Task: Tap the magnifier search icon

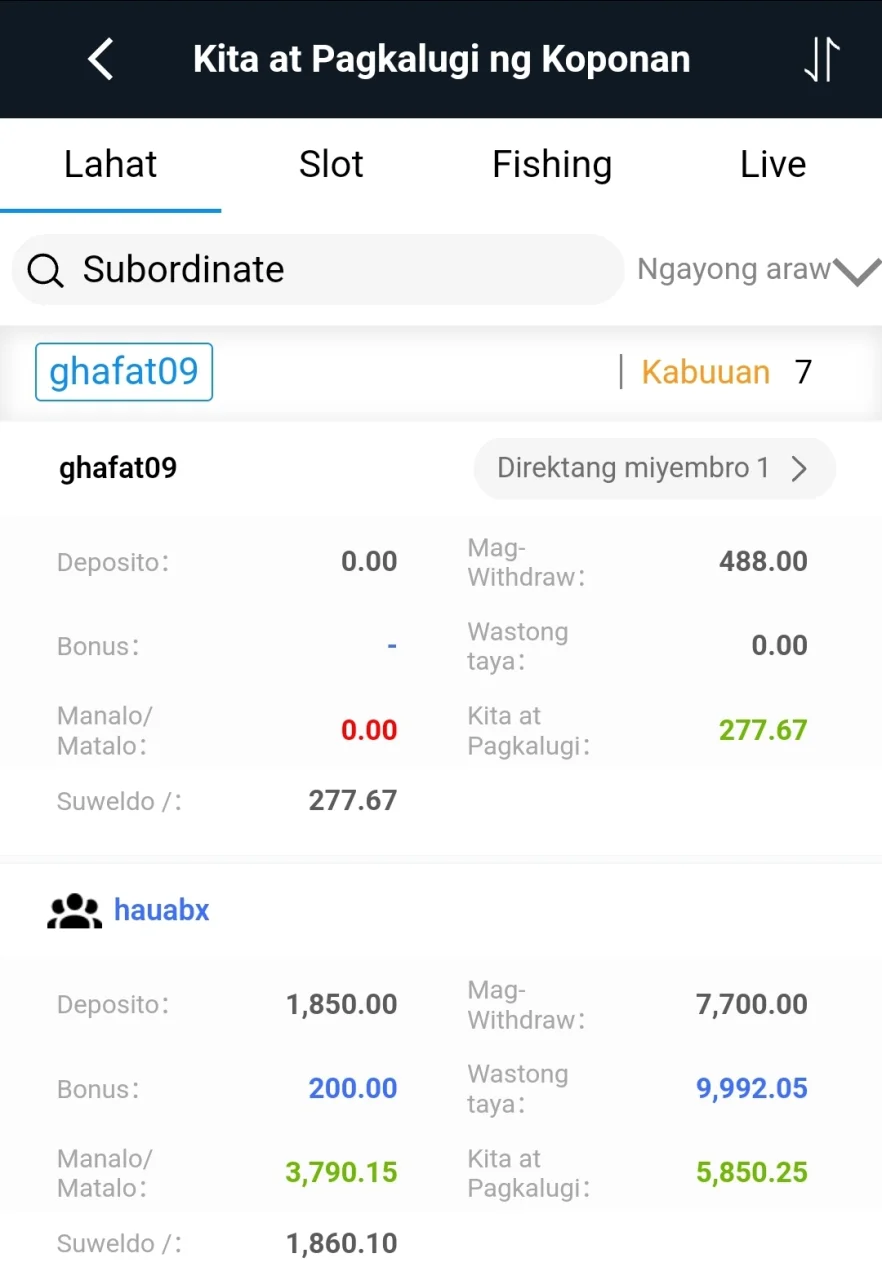Action: point(46,270)
